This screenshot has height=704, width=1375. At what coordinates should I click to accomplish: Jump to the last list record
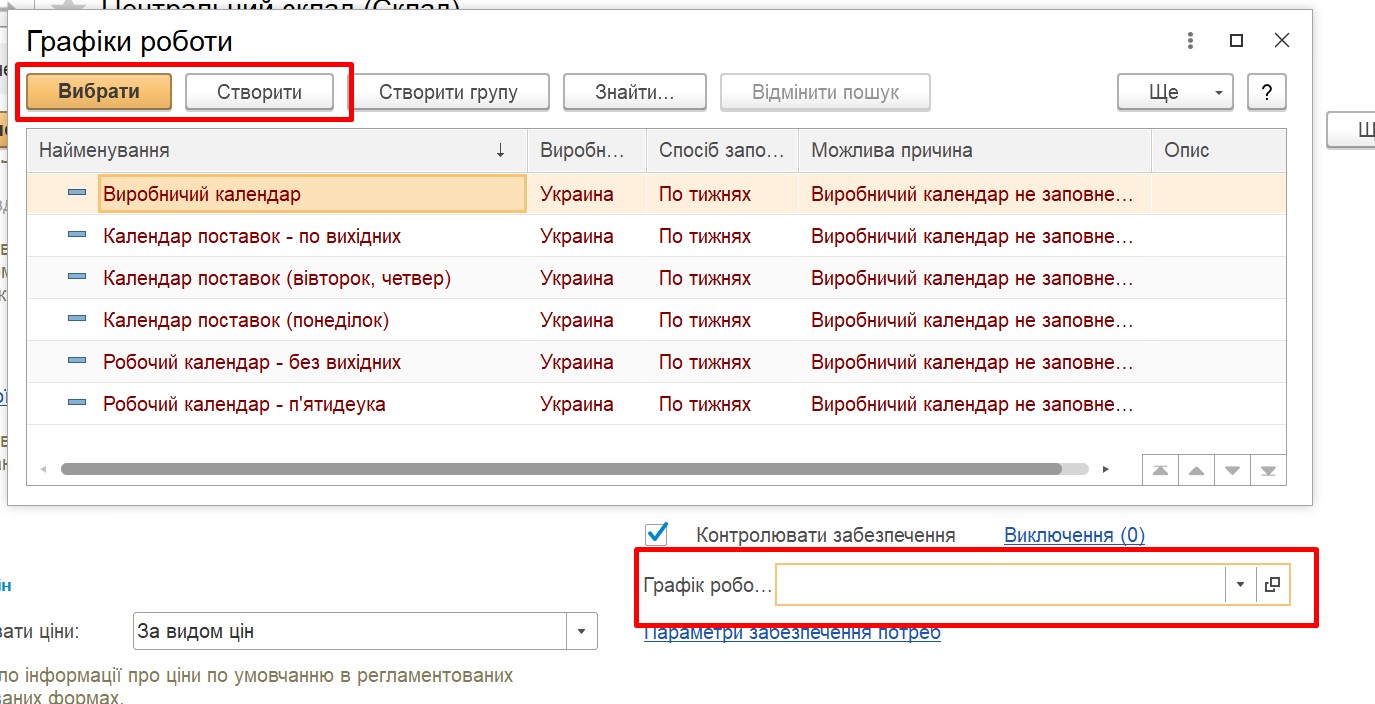click(1268, 470)
